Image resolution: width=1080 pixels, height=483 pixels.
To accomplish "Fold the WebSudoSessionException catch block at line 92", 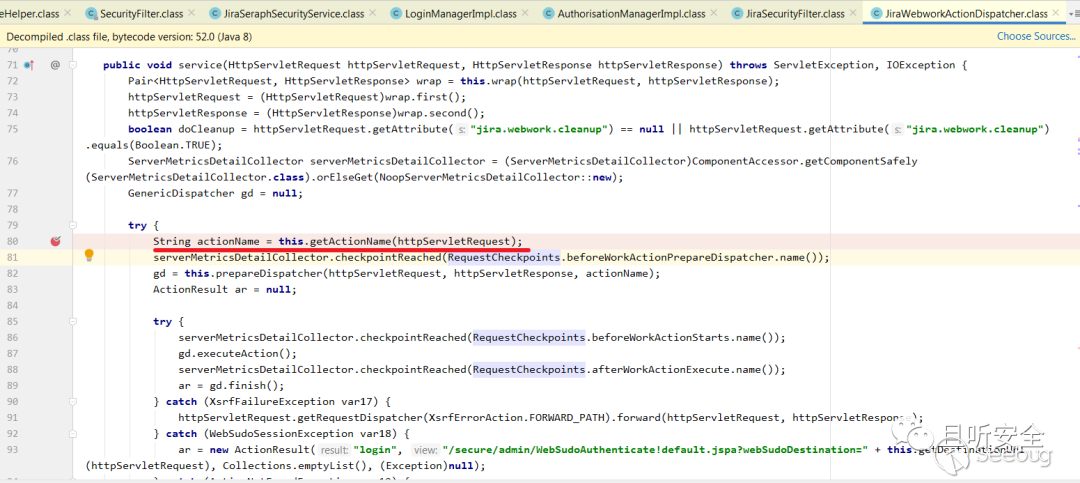I will pos(73,433).
